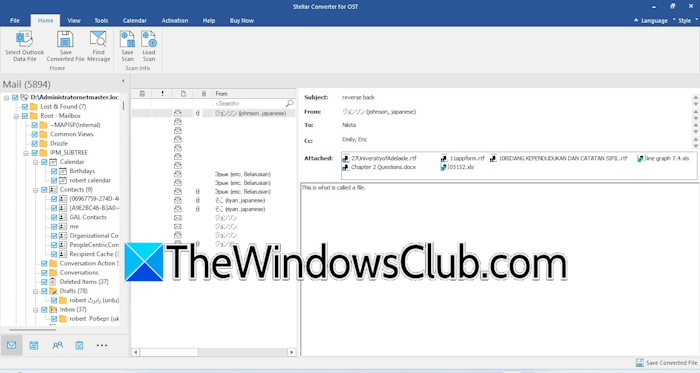Collapse the D:\Administrator root node
The image size is (700, 373).
[x=6, y=97]
